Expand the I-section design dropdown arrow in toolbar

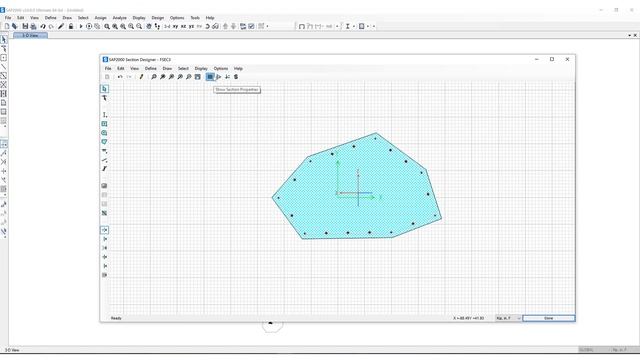coord(353,26)
